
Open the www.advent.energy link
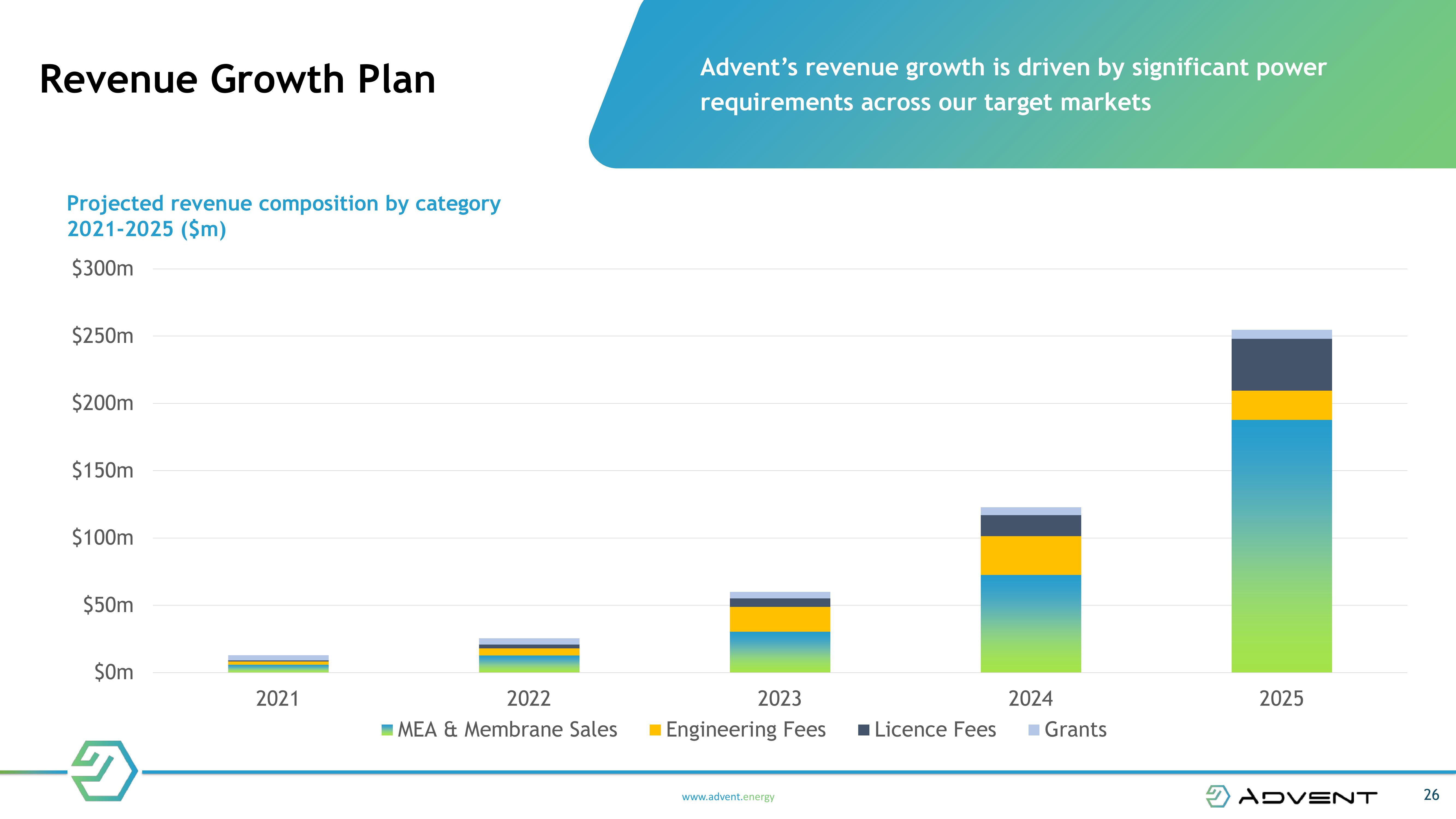coord(728,796)
